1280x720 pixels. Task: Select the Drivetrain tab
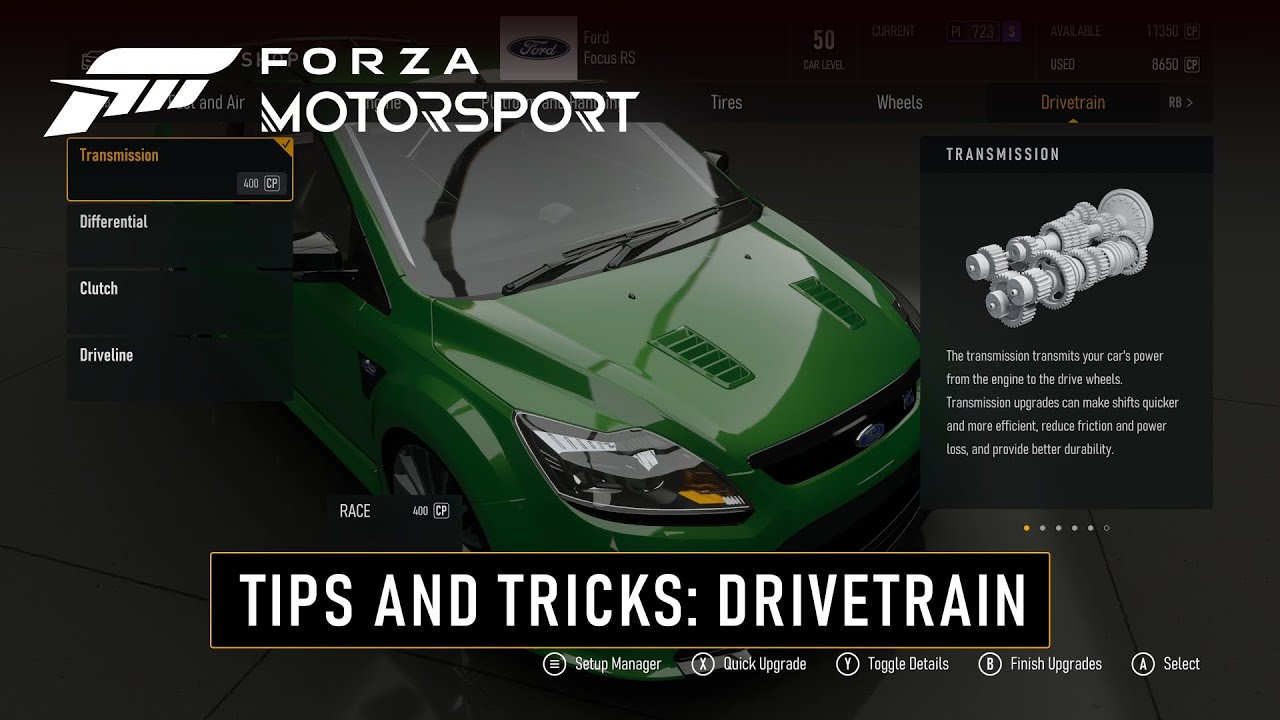click(1072, 102)
